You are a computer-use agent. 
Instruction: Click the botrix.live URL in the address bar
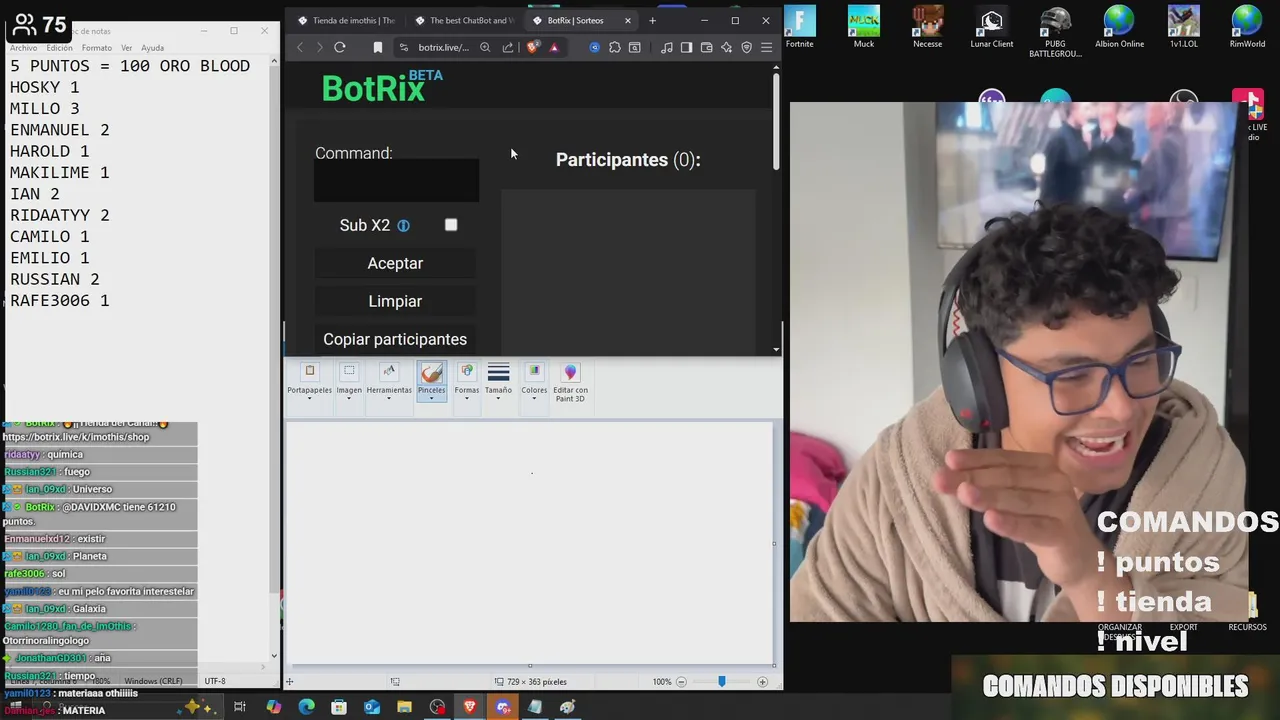click(x=443, y=47)
